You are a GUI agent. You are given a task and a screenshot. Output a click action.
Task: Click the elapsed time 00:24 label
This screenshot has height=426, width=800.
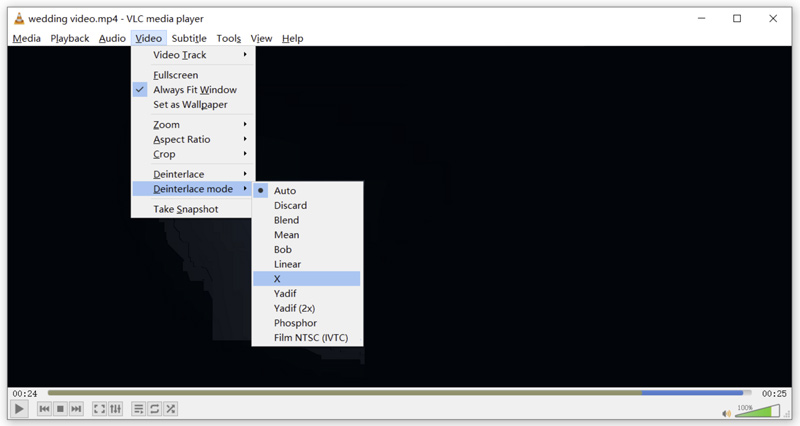point(25,393)
